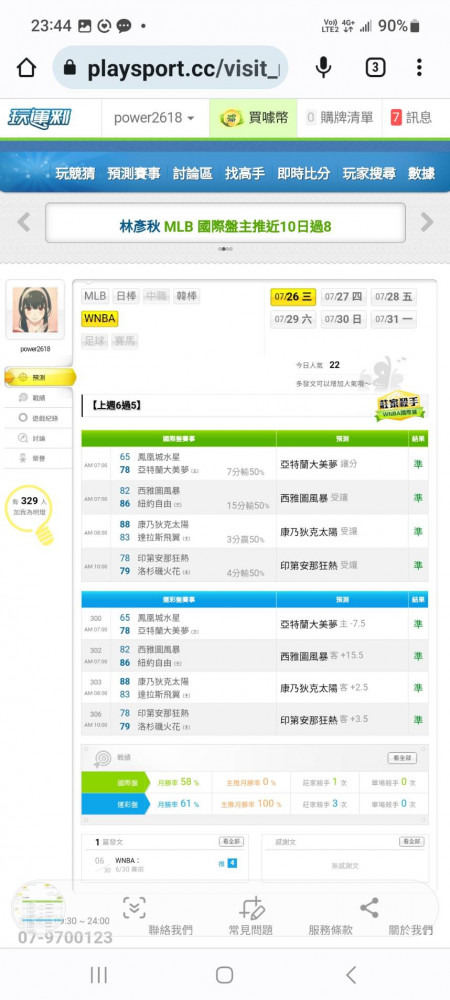Viewport: 450px width, 1000px height.
Task: Select the 07/29 六 date option
Action: 293,319
